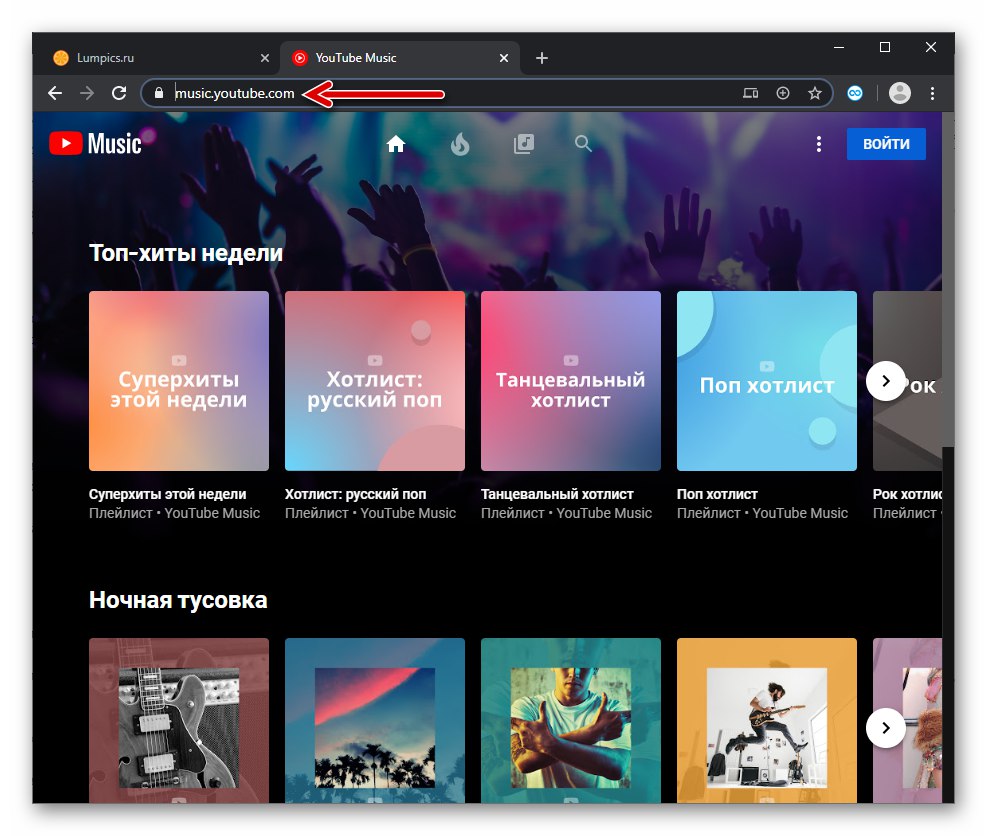Viewport: 987px width, 836px height.
Task: Close the YouTube Music tab
Action: (x=504, y=58)
